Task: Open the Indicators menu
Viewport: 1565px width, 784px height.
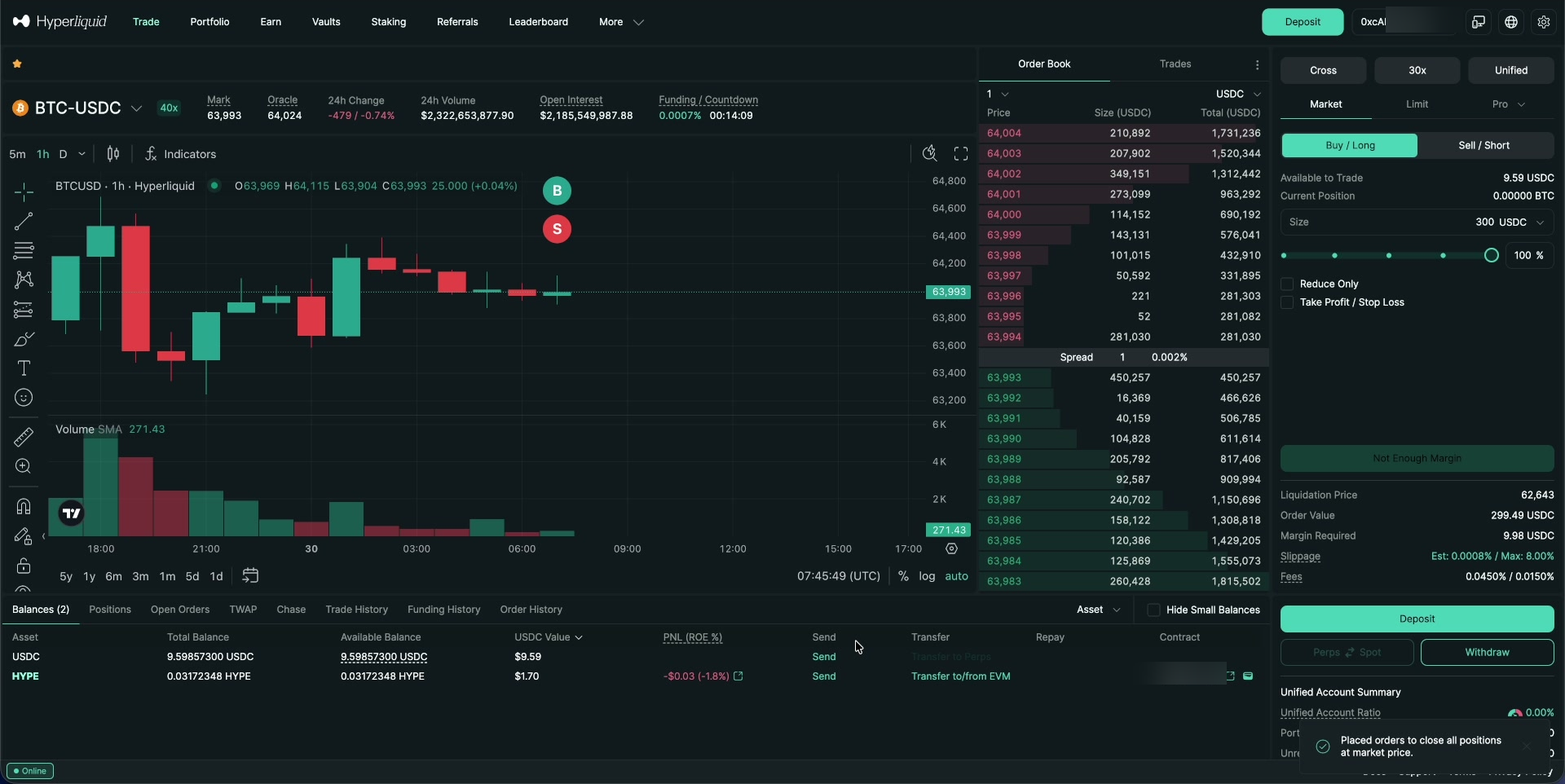Action: coord(180,154)
